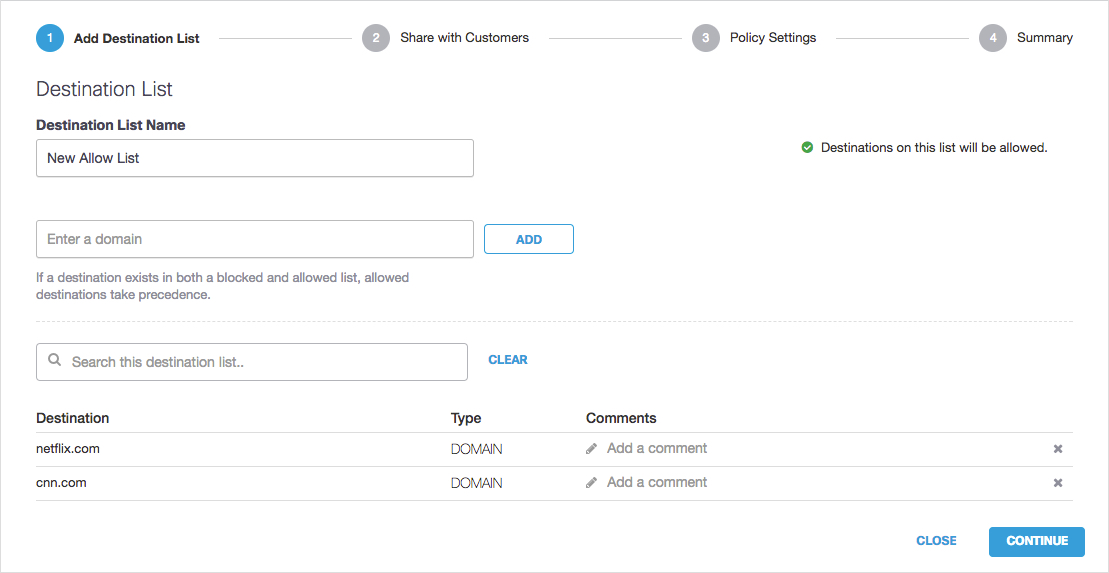
Task: Click the pencil icon for cnn.com comment
Action: [592, 483]
